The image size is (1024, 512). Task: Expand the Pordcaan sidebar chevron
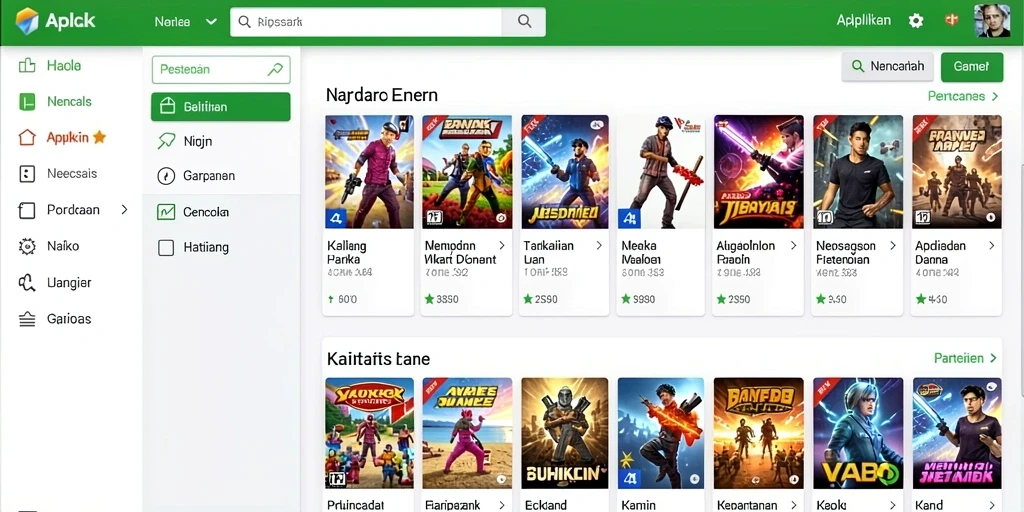125,210
